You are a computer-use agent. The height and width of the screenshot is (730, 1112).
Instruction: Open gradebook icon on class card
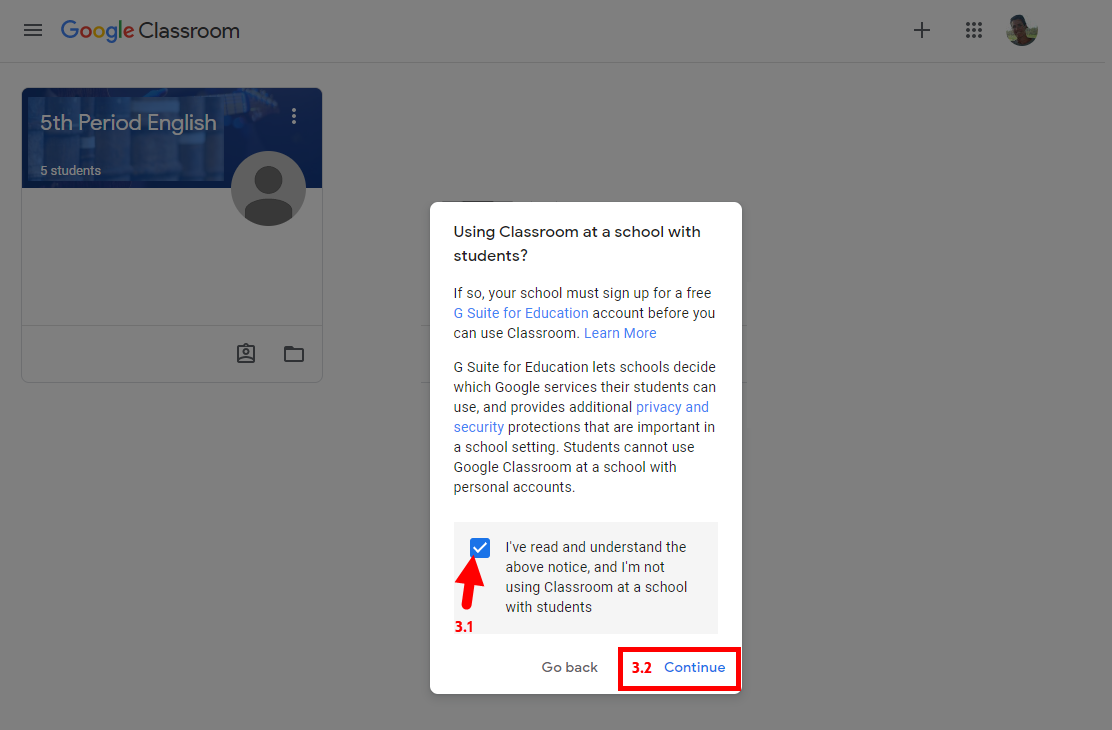(246, 353)
